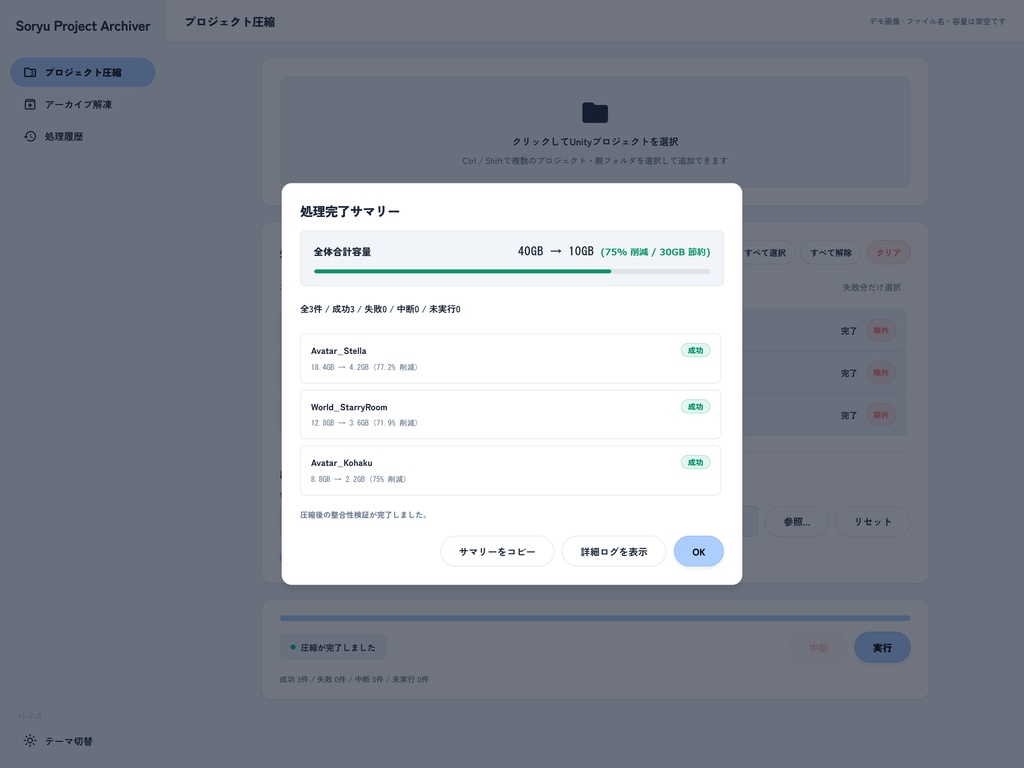This screenshot has width=1024, height=768.
Task: Click the 中断 abort button
Action: (818, 647)
